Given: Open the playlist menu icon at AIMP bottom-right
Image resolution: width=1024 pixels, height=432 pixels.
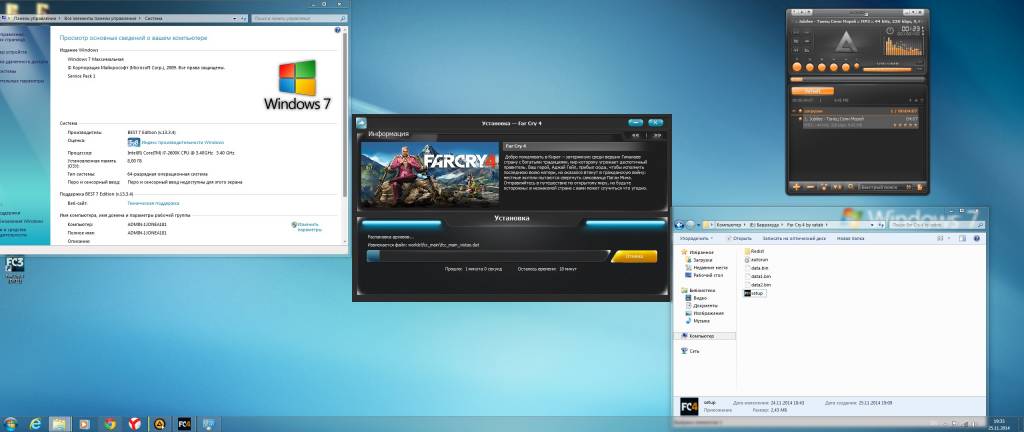Looking at the screenshot, I should tap(920, 187).
